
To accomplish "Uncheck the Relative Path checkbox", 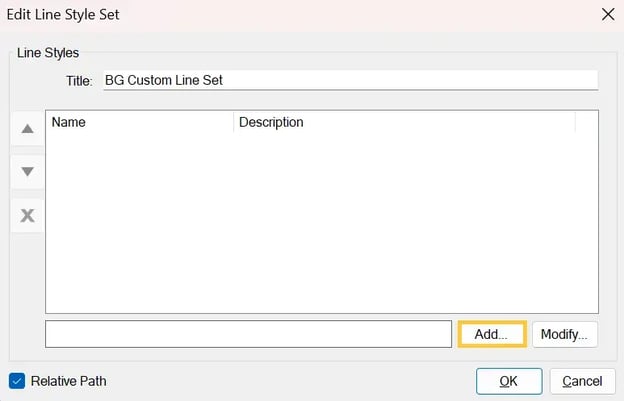I will pyautogui.click(x=17, y=381).
